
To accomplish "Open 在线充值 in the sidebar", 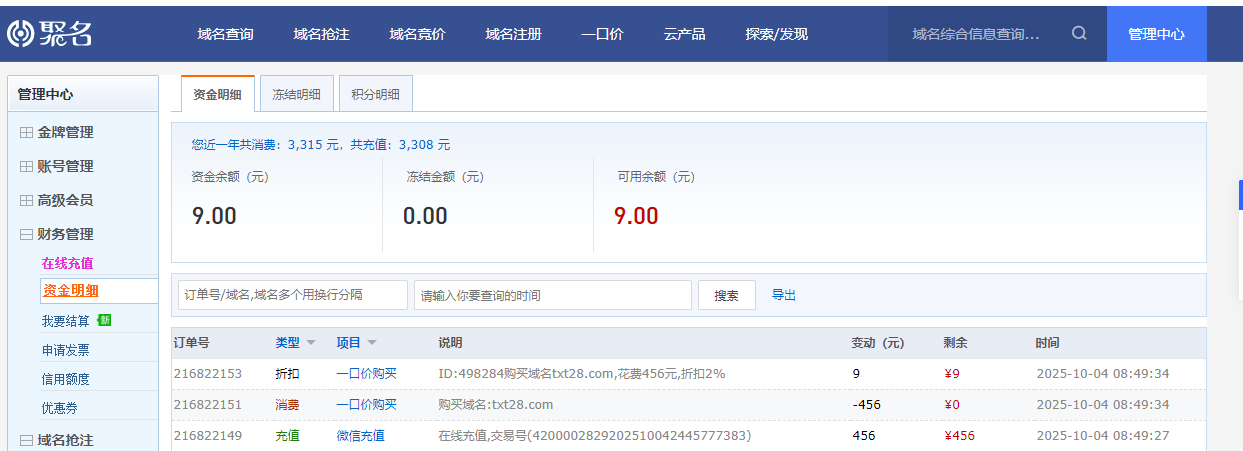I will click(x=68, y=263).
